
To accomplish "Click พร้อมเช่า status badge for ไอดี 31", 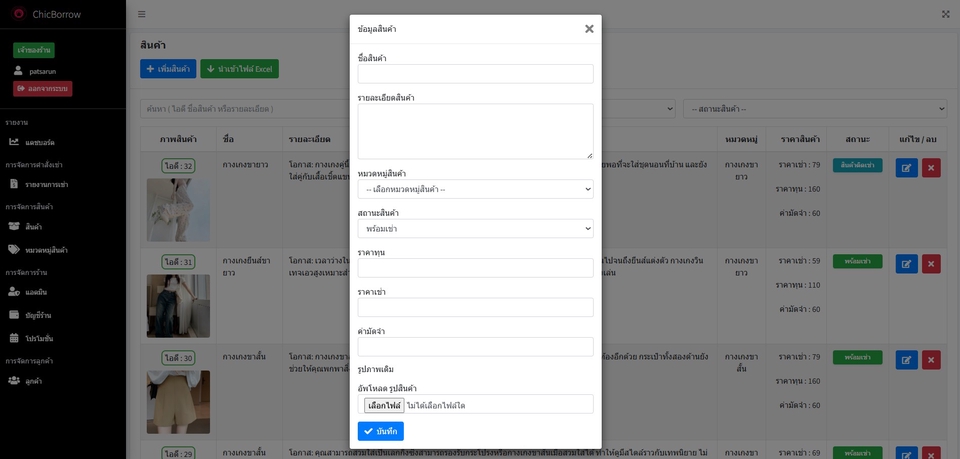I will 857,261.
